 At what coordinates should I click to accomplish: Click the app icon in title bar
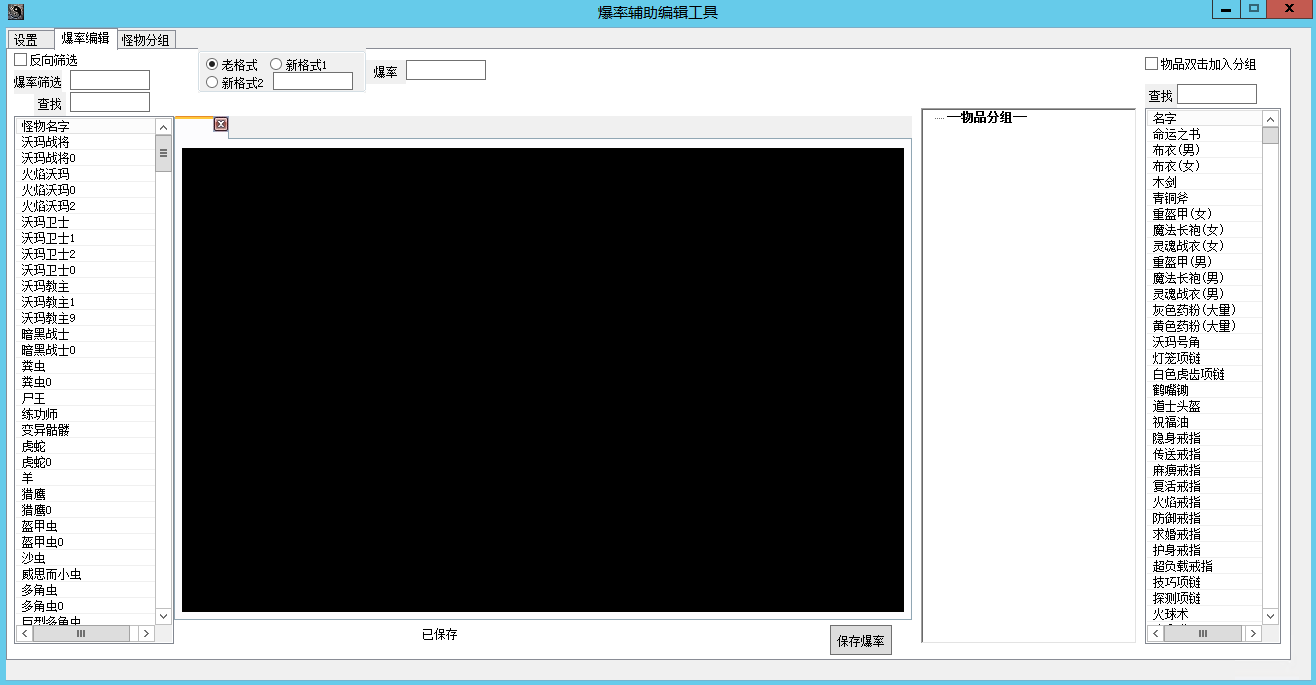click(x=15, y=12)
